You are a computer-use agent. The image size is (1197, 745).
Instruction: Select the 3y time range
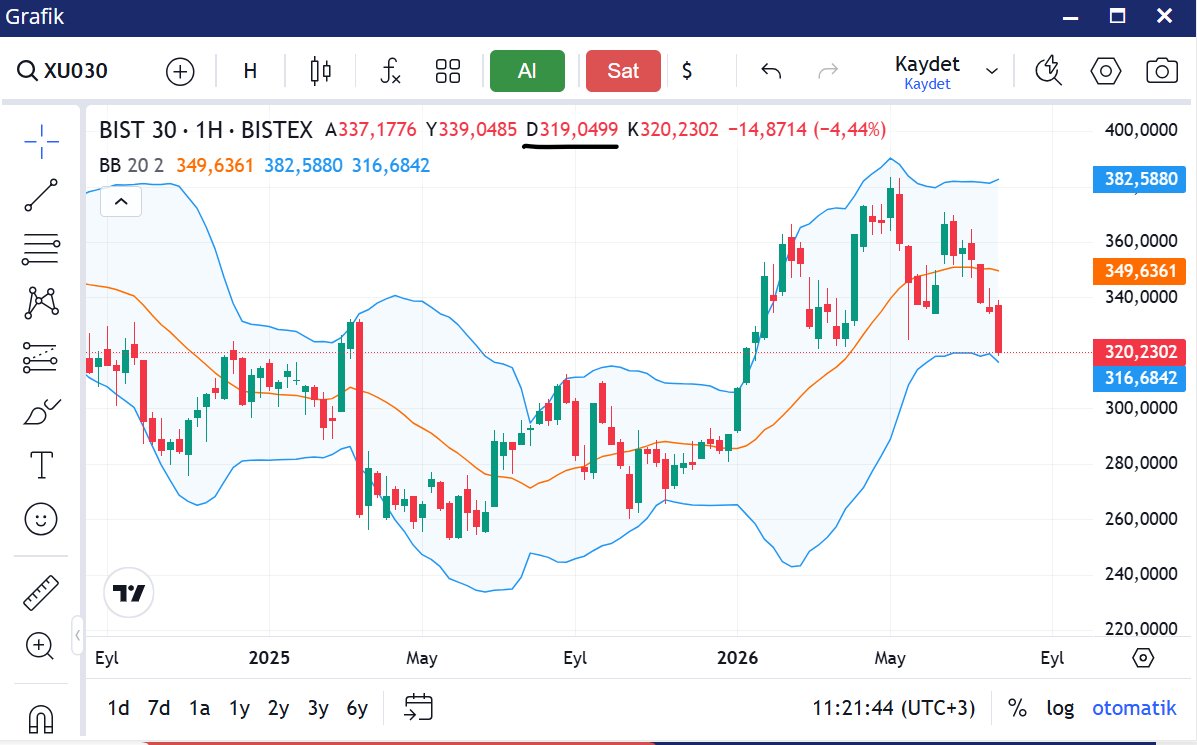(318, 708)
